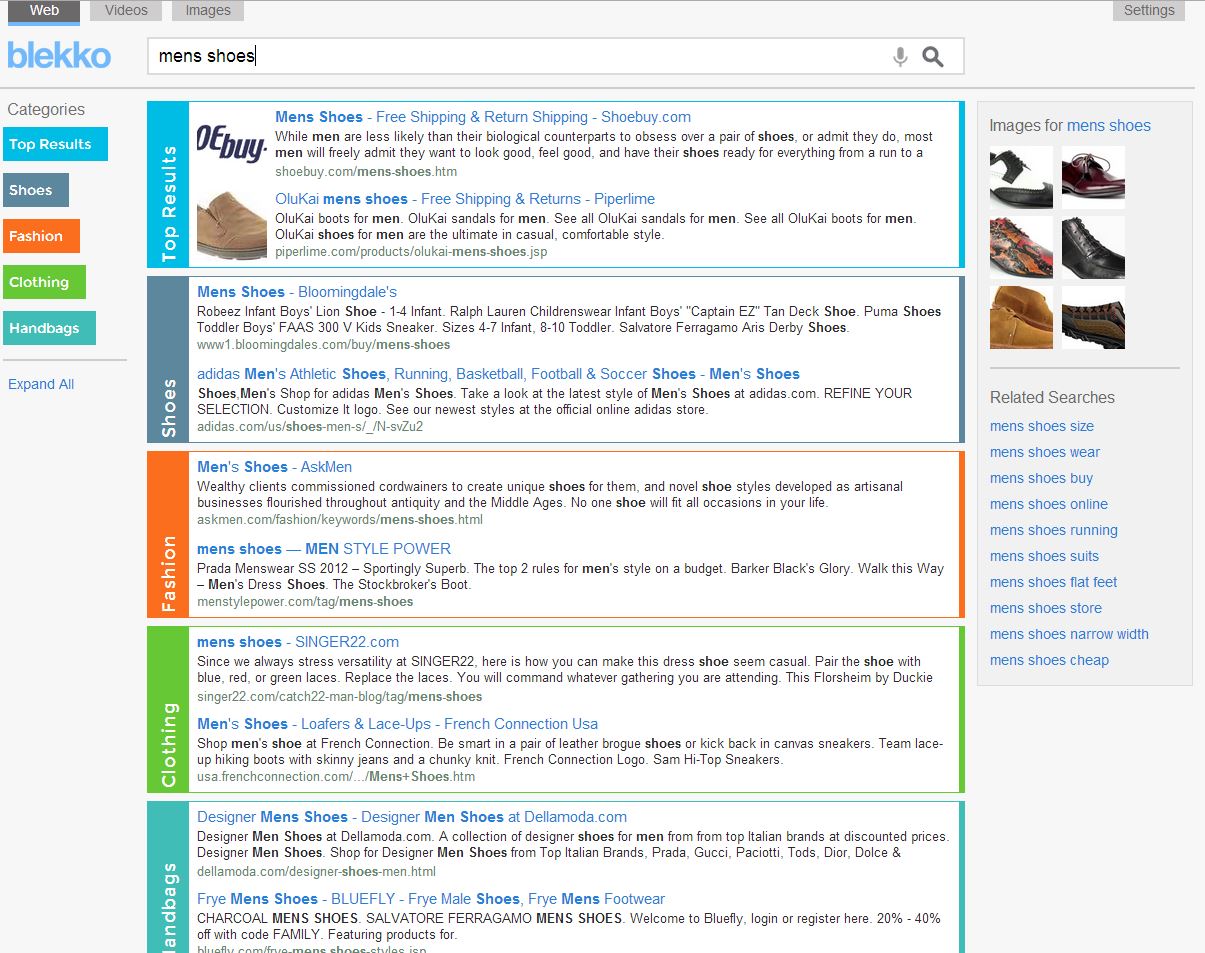
Task: Click the blekko logo
Action: [x=59, y=55]
